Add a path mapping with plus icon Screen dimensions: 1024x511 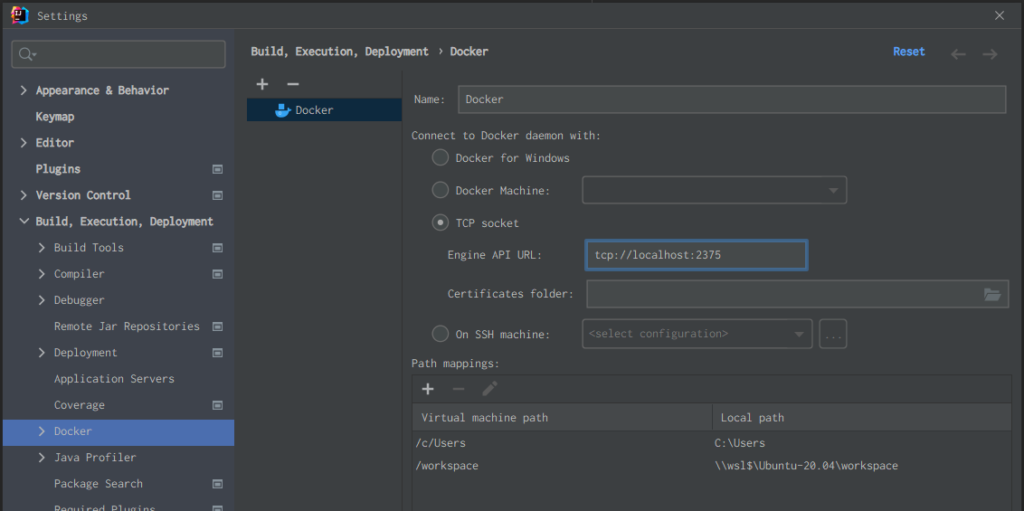(428, 389)
